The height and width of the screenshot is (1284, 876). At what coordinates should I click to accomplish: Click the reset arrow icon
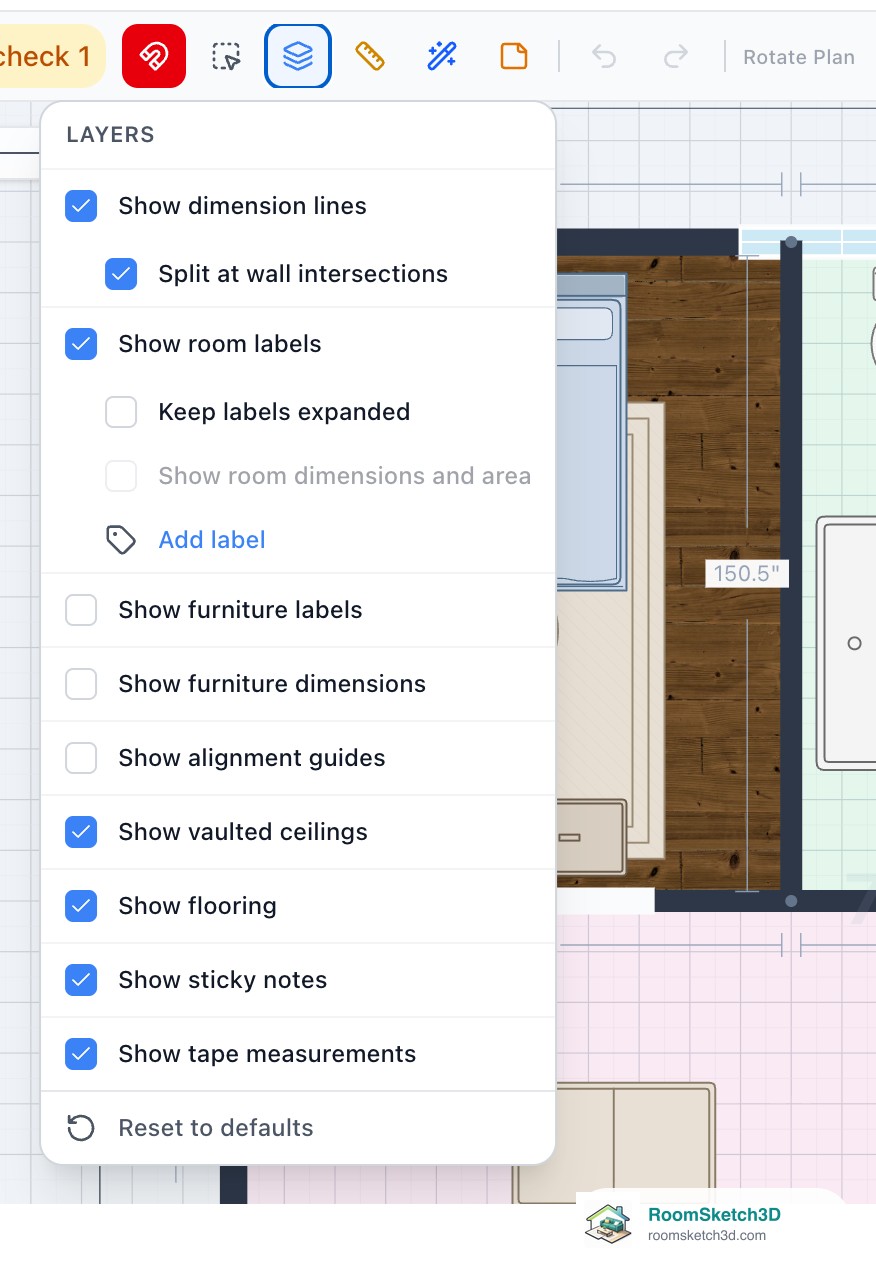click(80, 1128)
